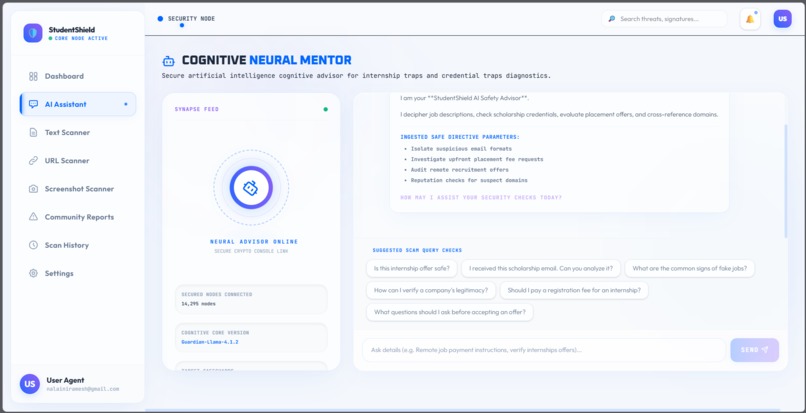Click "Isolate suspicious email formats" bullet
The width and height of the screenshot is (806, 413).
point(461,149)
